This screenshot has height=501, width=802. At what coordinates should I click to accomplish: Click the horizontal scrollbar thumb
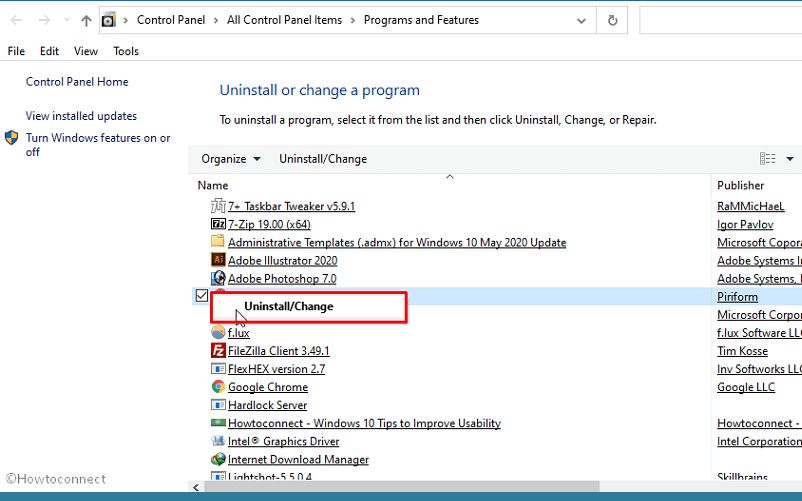401,486
